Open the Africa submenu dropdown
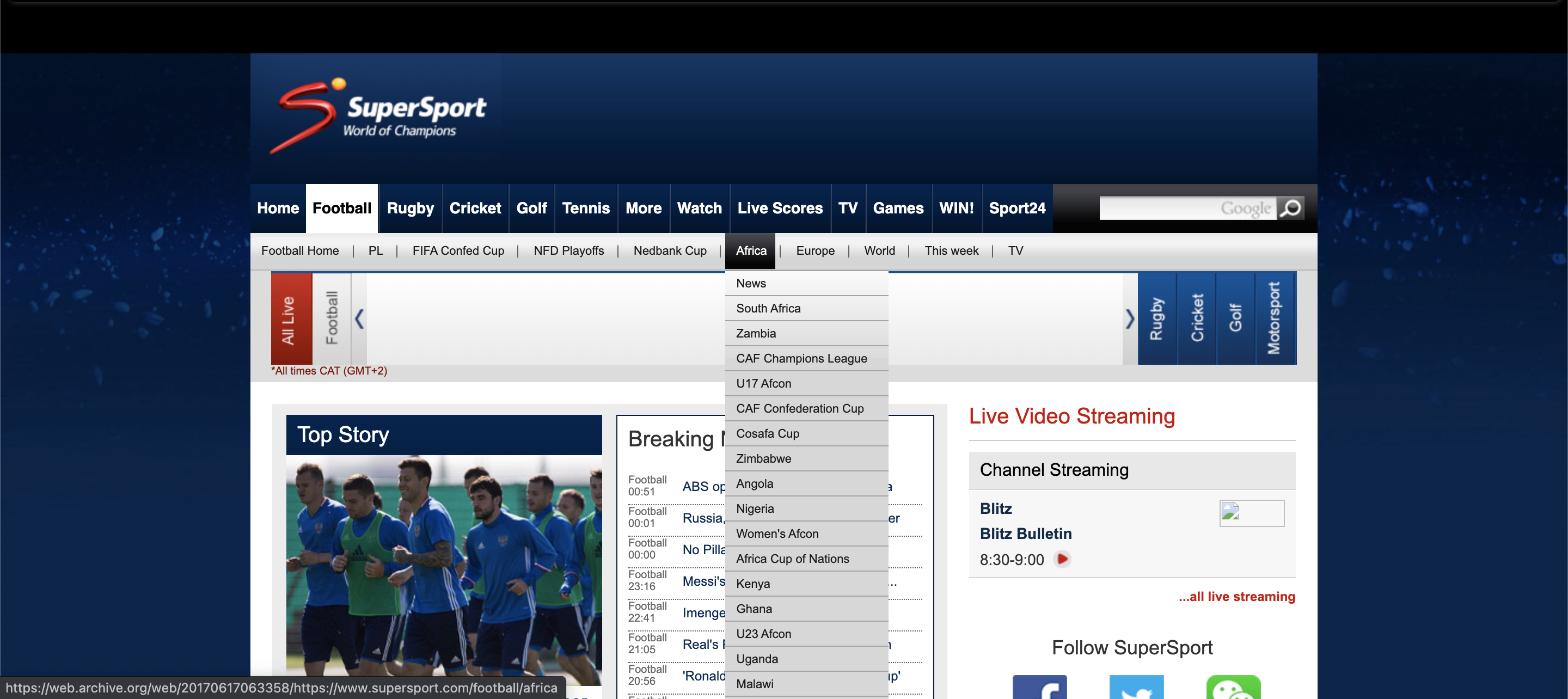 pyautogui.click(x=751, y=251)
